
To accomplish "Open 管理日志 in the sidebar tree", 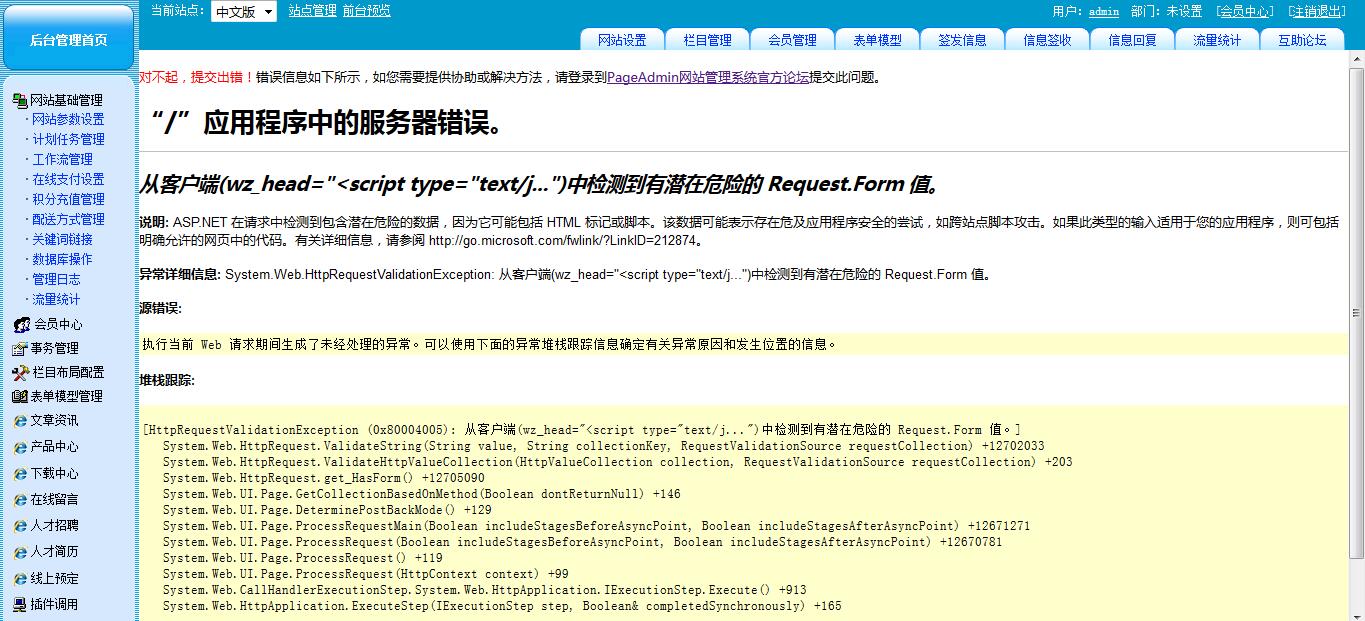I will (56, 279).
